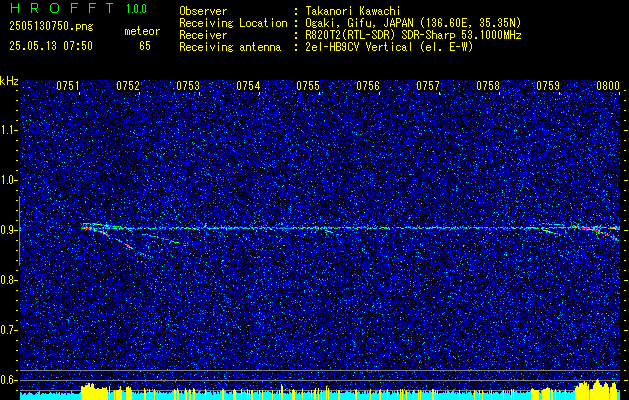
Task: Click the date stamp 25.05.13 07:50
Action: pyautogui.click(x=51, y=46)
